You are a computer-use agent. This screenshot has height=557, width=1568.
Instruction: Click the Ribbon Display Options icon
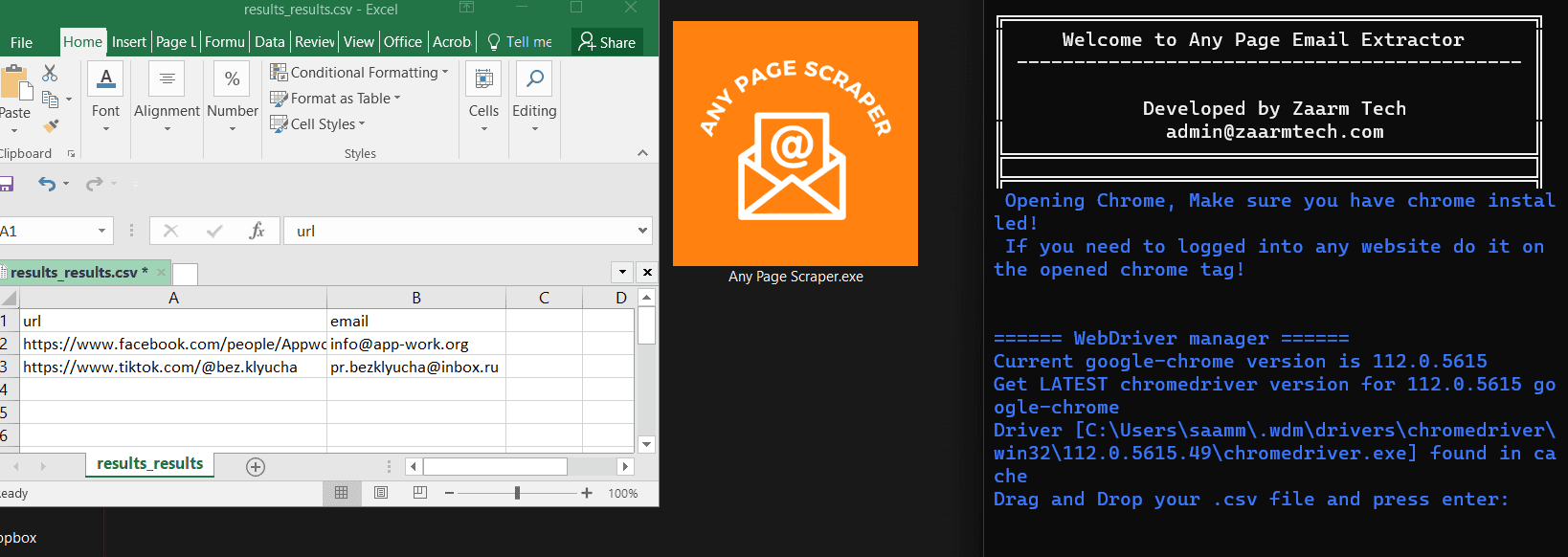pos(466,8)
